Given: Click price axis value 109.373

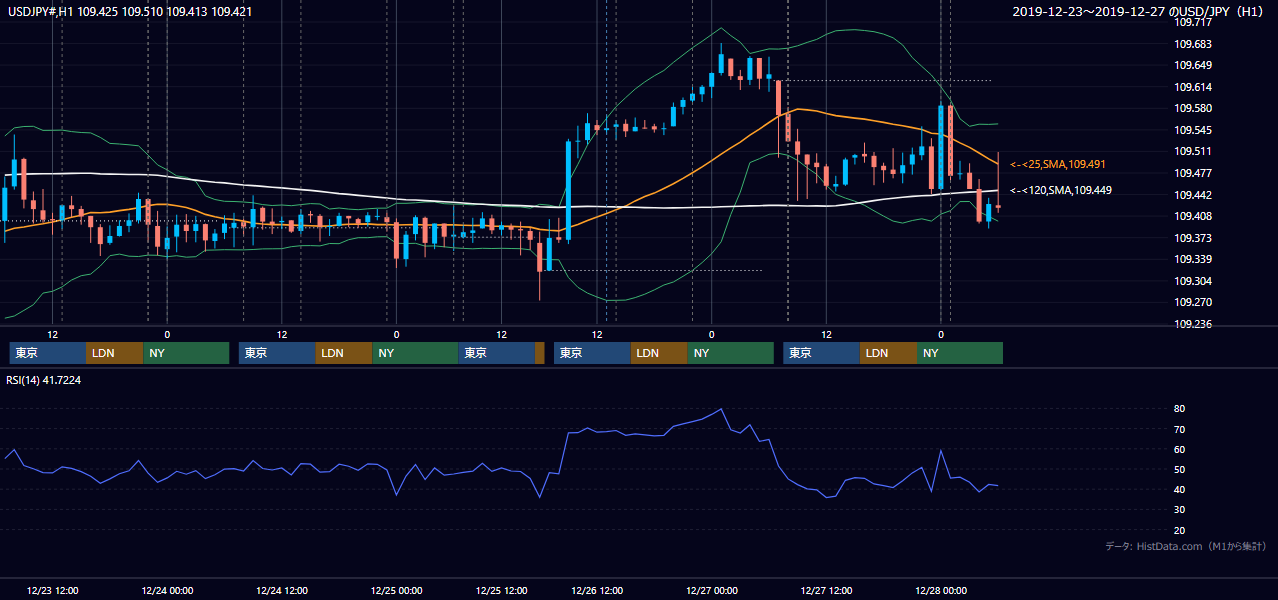Looking at the screenshot, I should point(1193,238).
